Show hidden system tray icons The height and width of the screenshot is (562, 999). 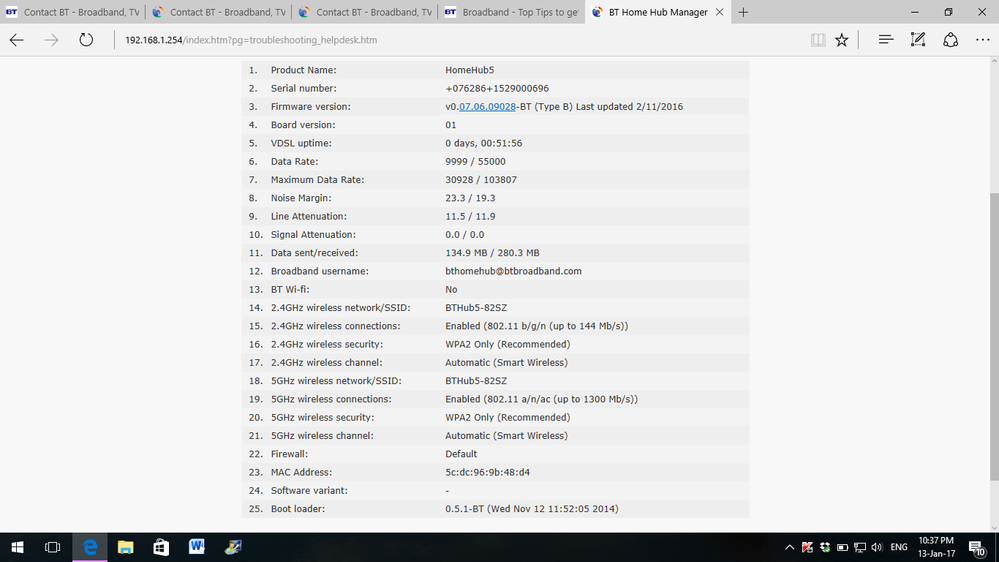[x=789, y=547]
